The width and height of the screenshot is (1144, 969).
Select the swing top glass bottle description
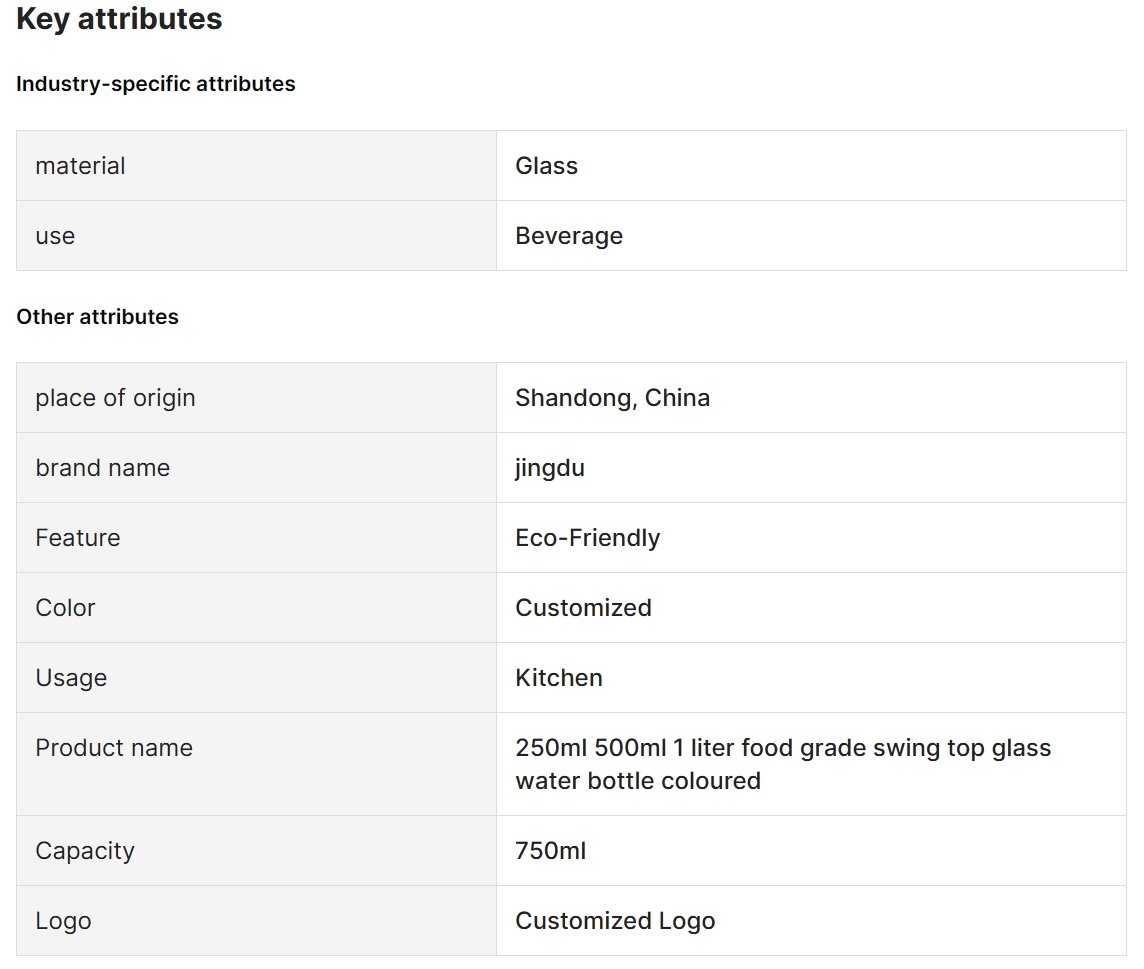coord(783,764)
